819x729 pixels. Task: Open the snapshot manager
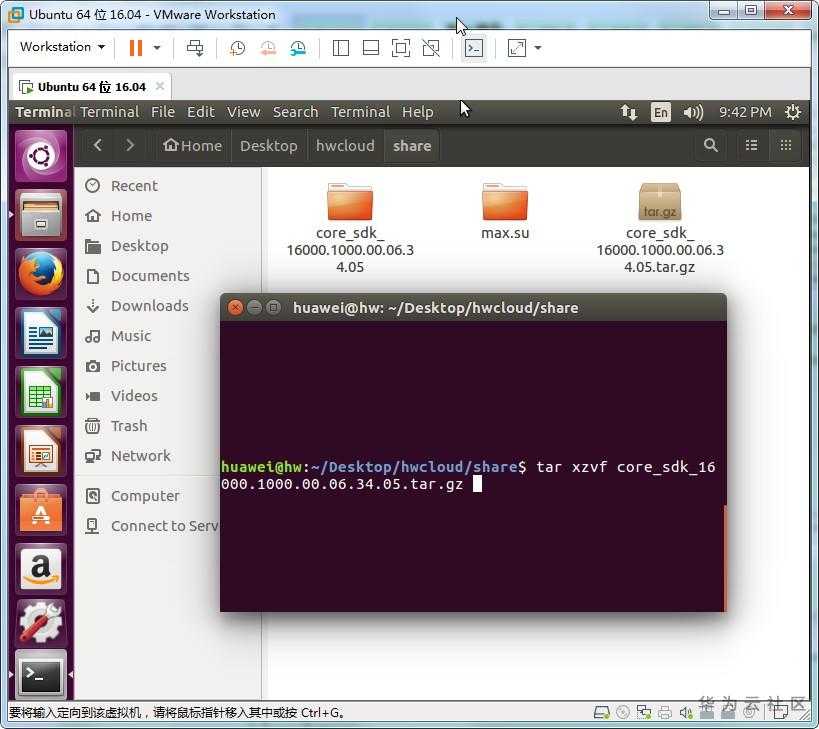pyautogui.click(x=298, y=48)
